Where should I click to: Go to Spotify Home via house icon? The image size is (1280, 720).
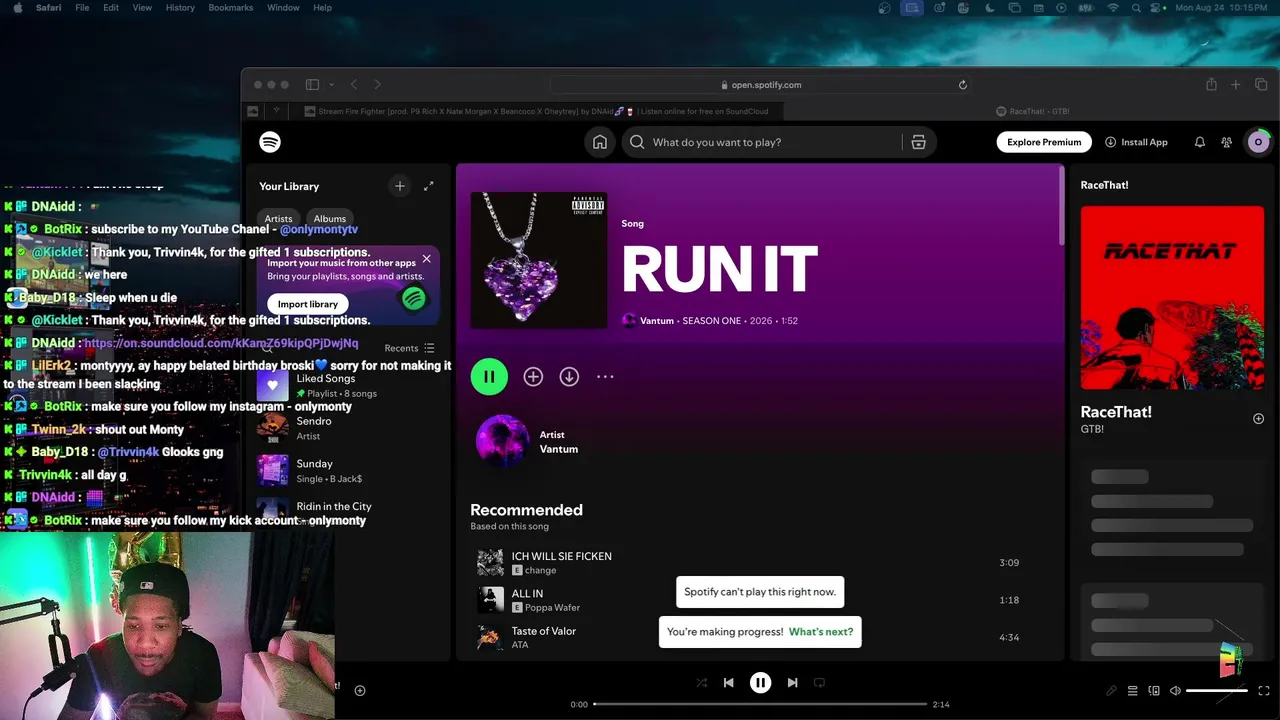point(600,142)
